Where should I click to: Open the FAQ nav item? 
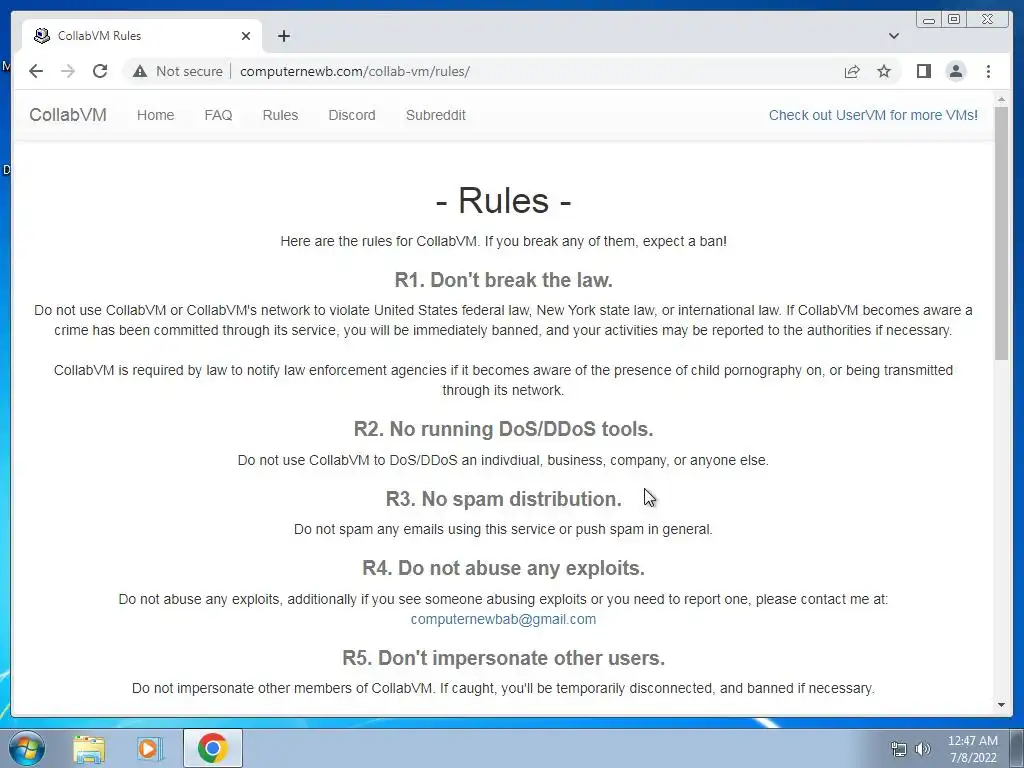(218, 115)
